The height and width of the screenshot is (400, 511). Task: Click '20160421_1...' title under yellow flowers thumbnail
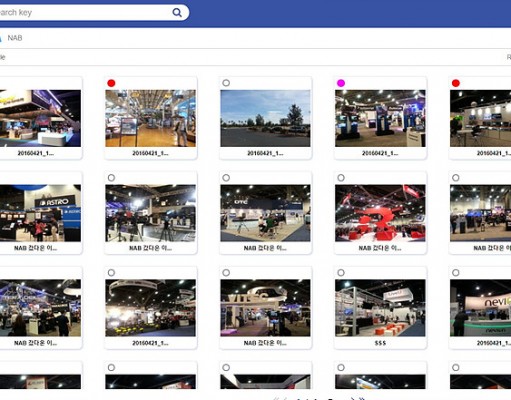pos(151,343)
